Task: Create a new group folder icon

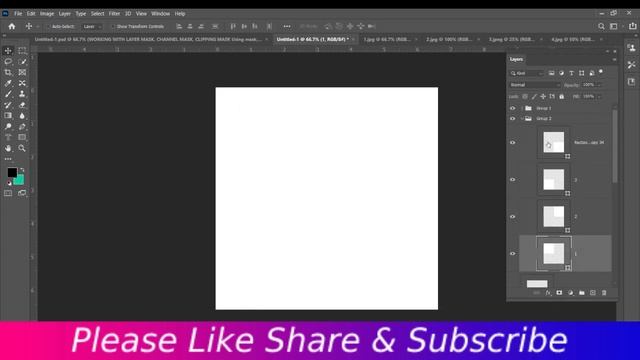Action: [x=582, y=293]
